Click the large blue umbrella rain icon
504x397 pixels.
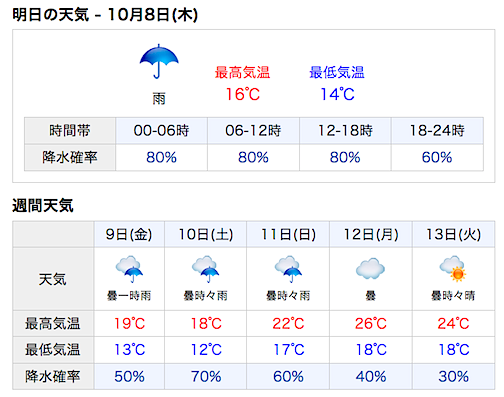coord(159,61)
